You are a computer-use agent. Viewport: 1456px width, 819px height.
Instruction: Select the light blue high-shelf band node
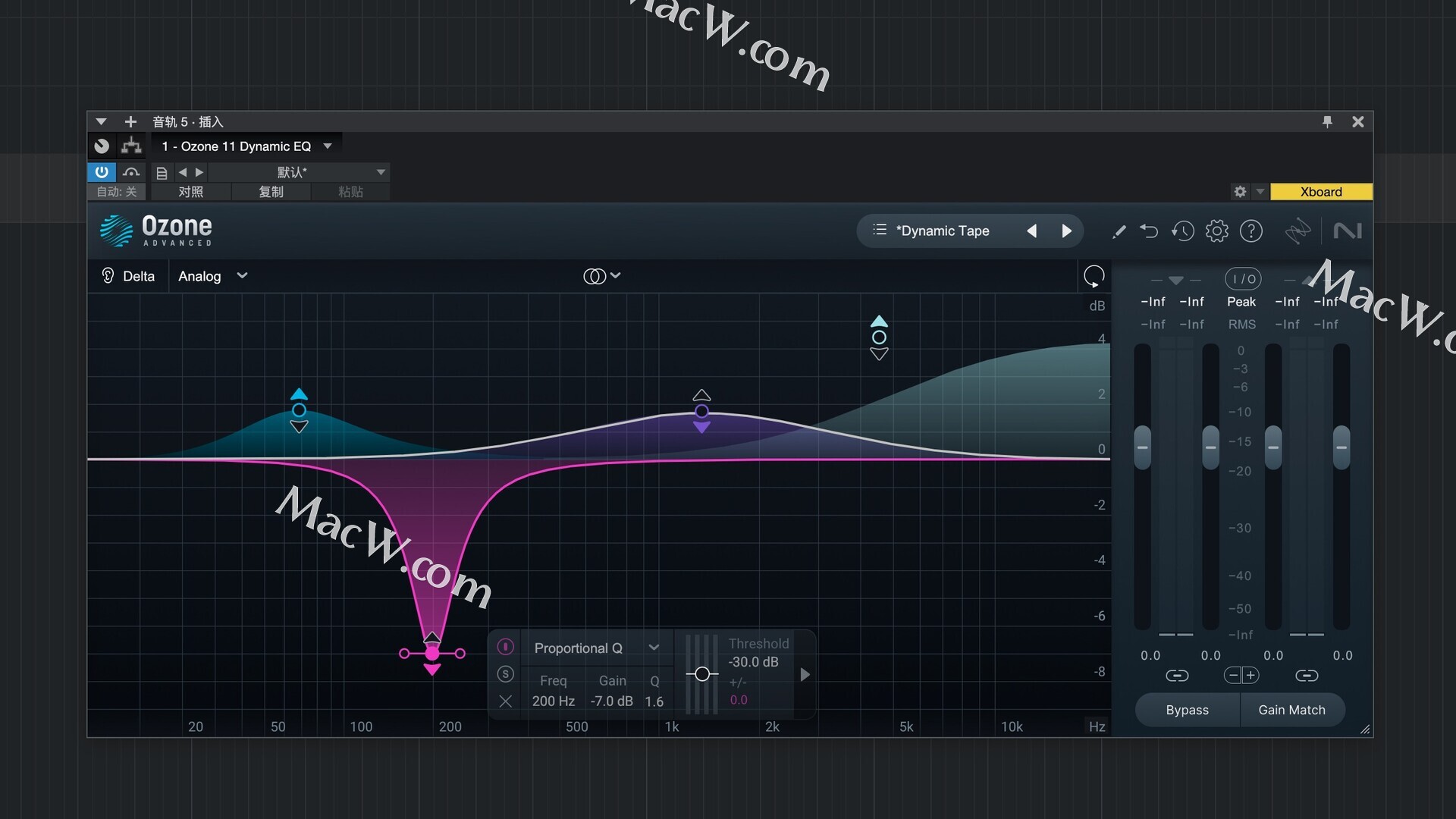click(x=879, y=337)
